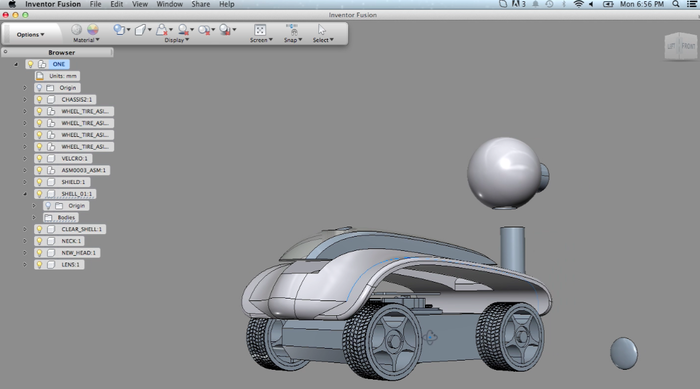
Task: Click the Select dropdown label
Action: point(323,40)
